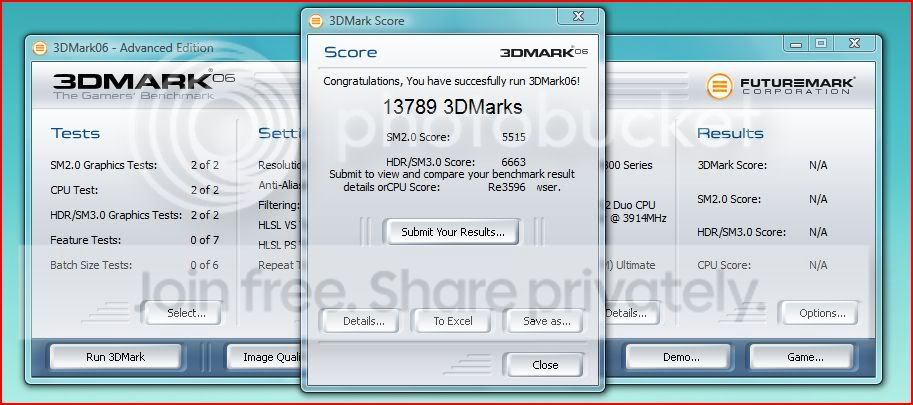Viewport: 913px width, 405px height.
Task: Click Score heading in dialog
Action: [351, 52]
